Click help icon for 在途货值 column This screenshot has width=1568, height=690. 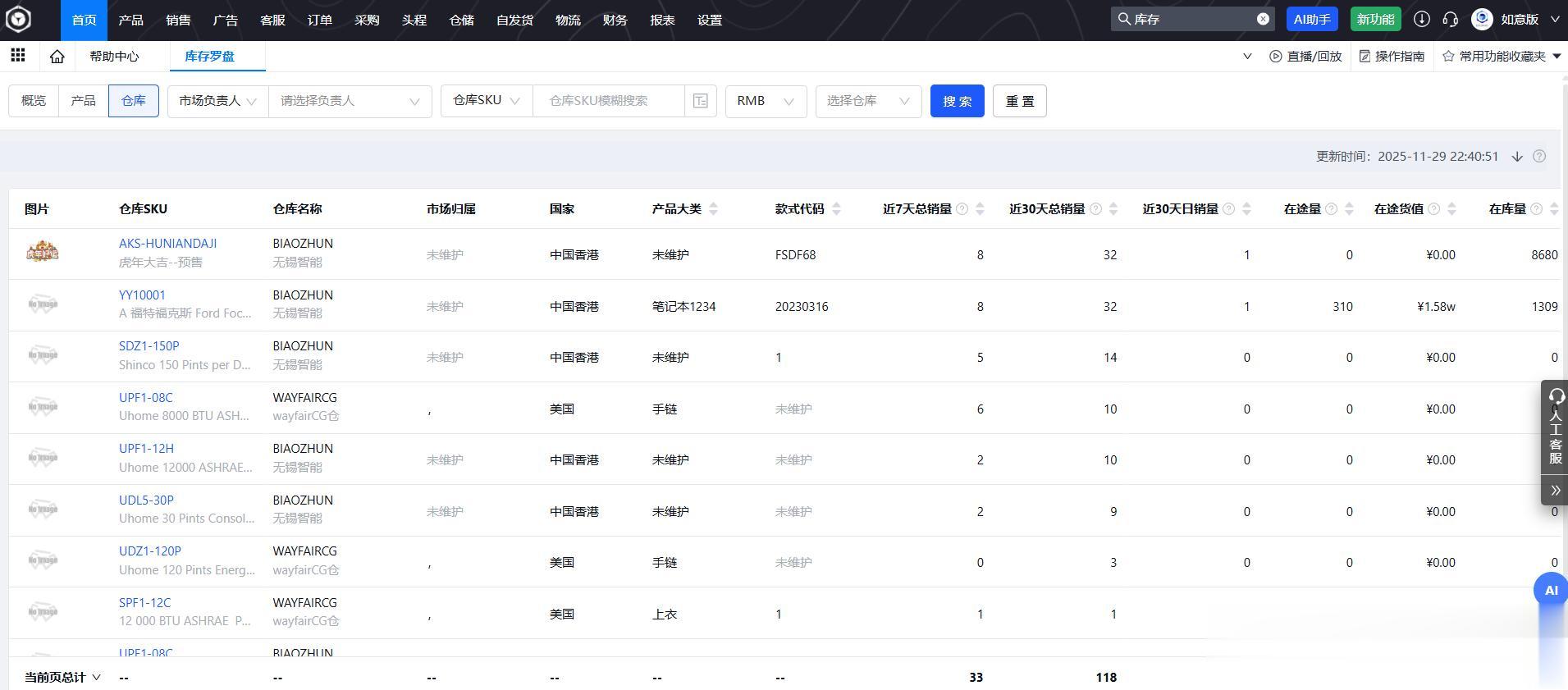point(1434,209)
